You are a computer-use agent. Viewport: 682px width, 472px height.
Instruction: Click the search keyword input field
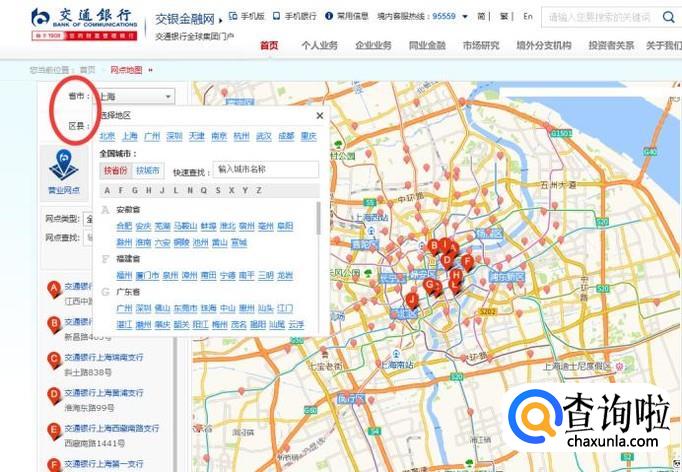pyautogui.click(x=600, y=17)
